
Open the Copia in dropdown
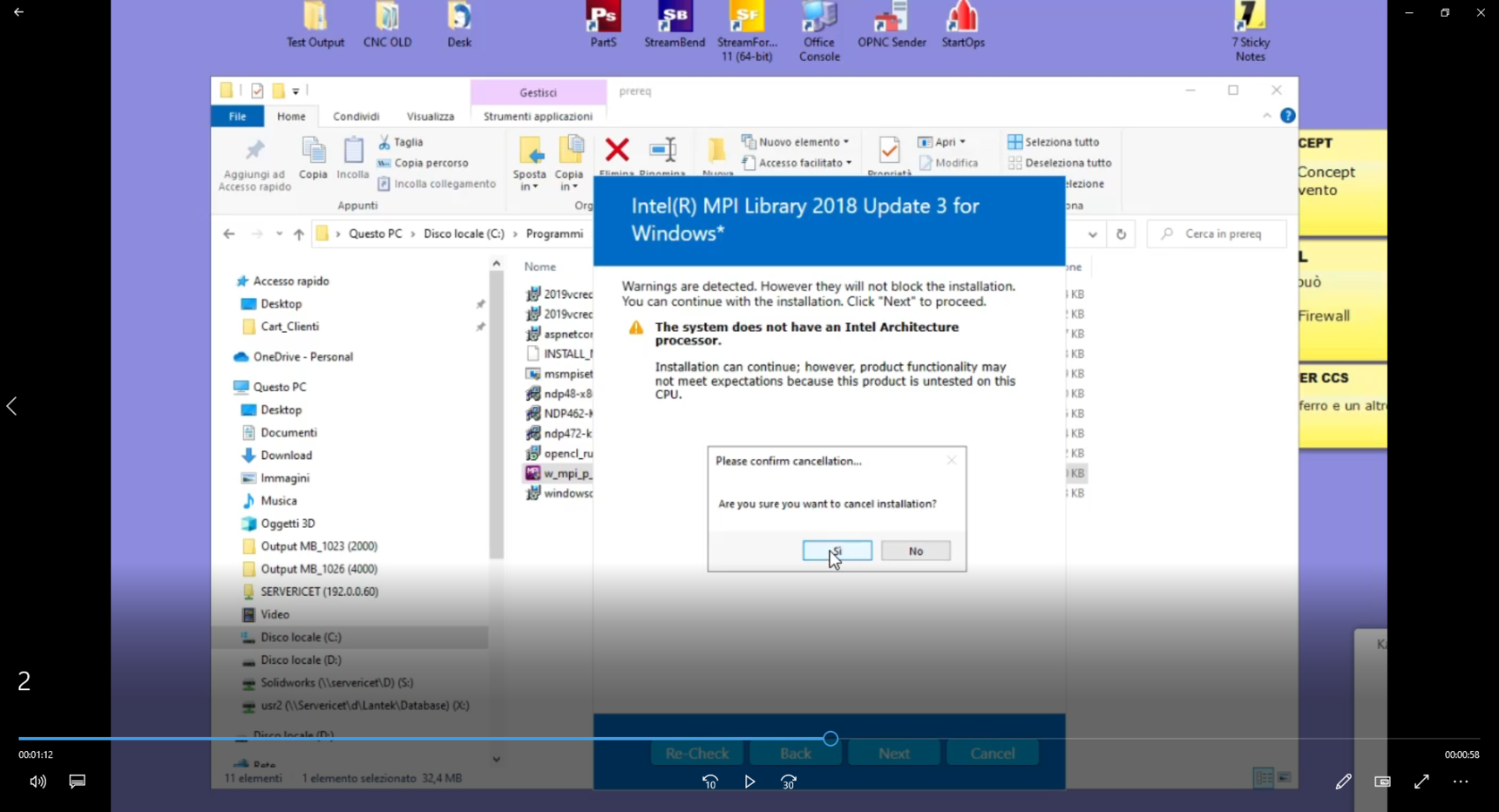point(569,164)
